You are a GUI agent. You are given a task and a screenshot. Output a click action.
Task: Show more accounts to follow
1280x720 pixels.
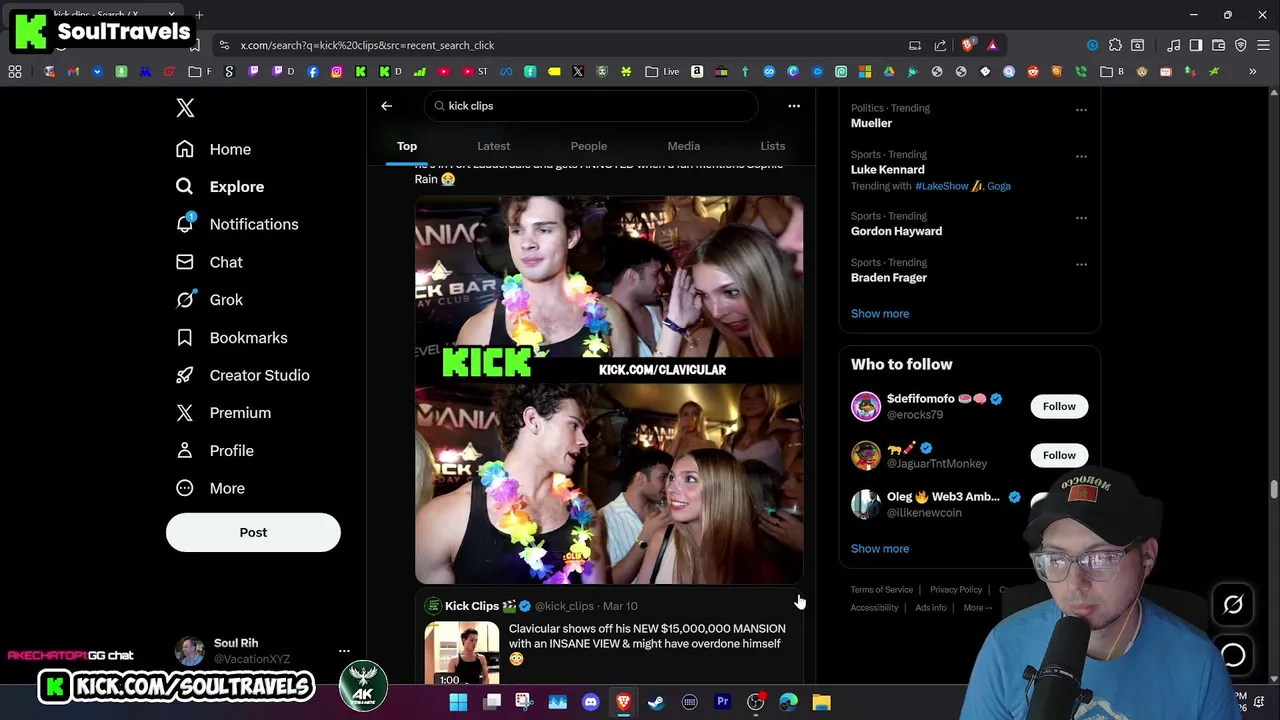880,549
